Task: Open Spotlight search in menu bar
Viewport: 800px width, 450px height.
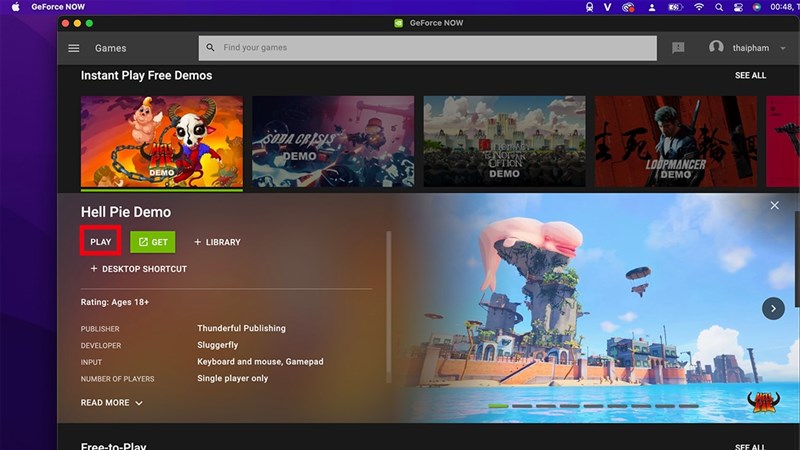Action: (x=718, y=7)
